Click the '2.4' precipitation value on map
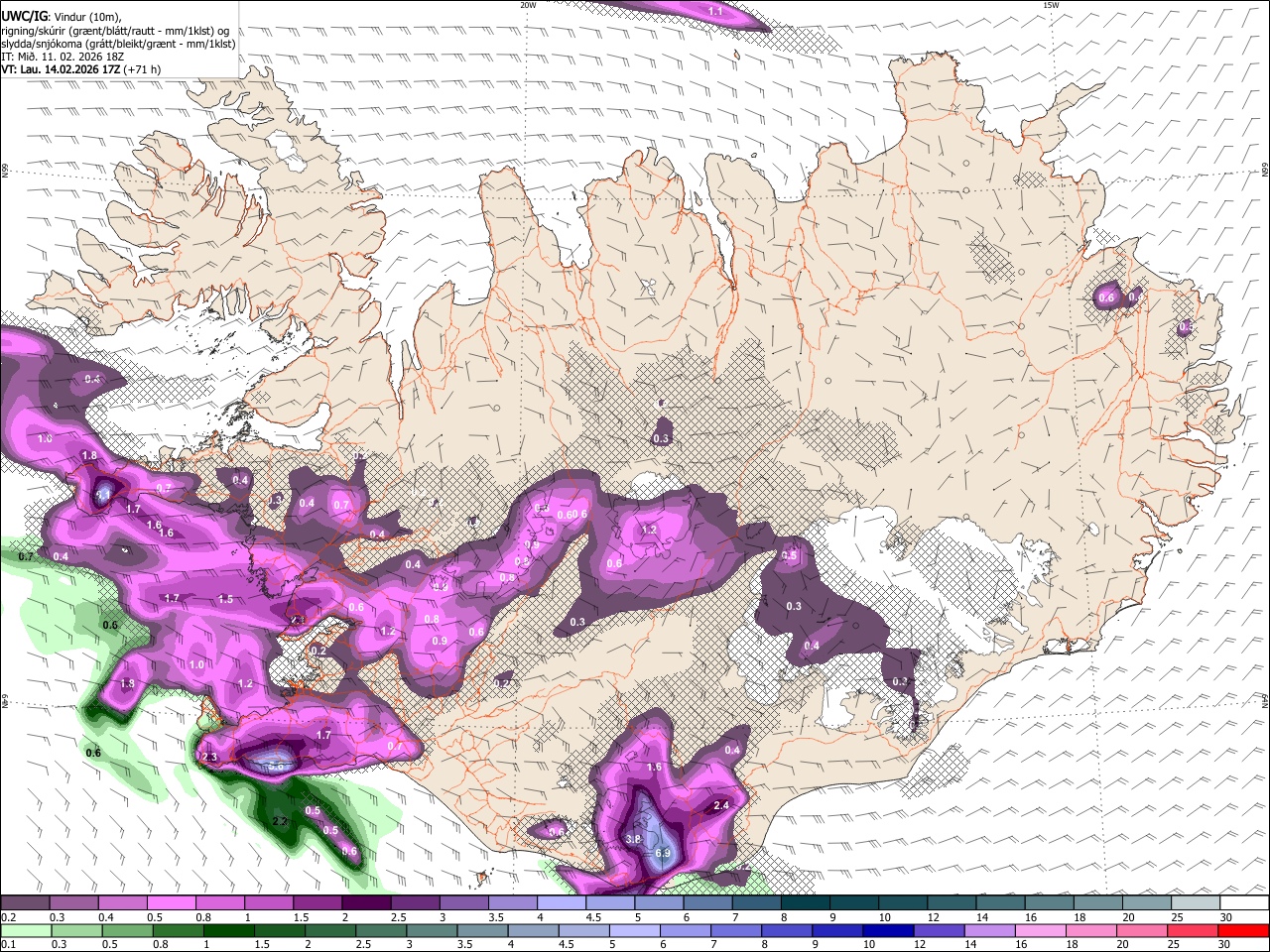1270x952 pixels. pyautogui.click(x=721, y=805)
